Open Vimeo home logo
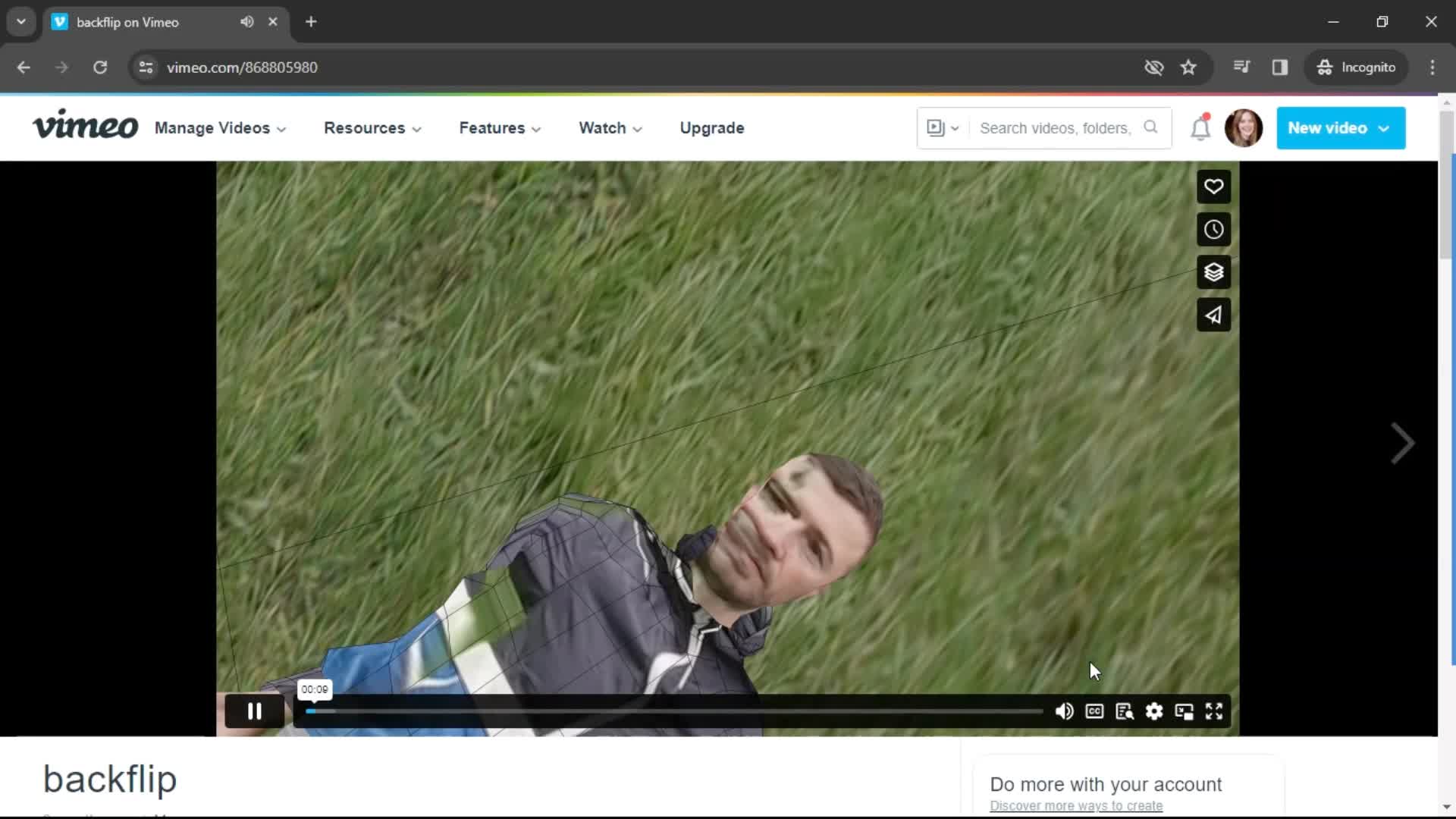The width and height of the screenshot is (1456, 819). point(85,126)
